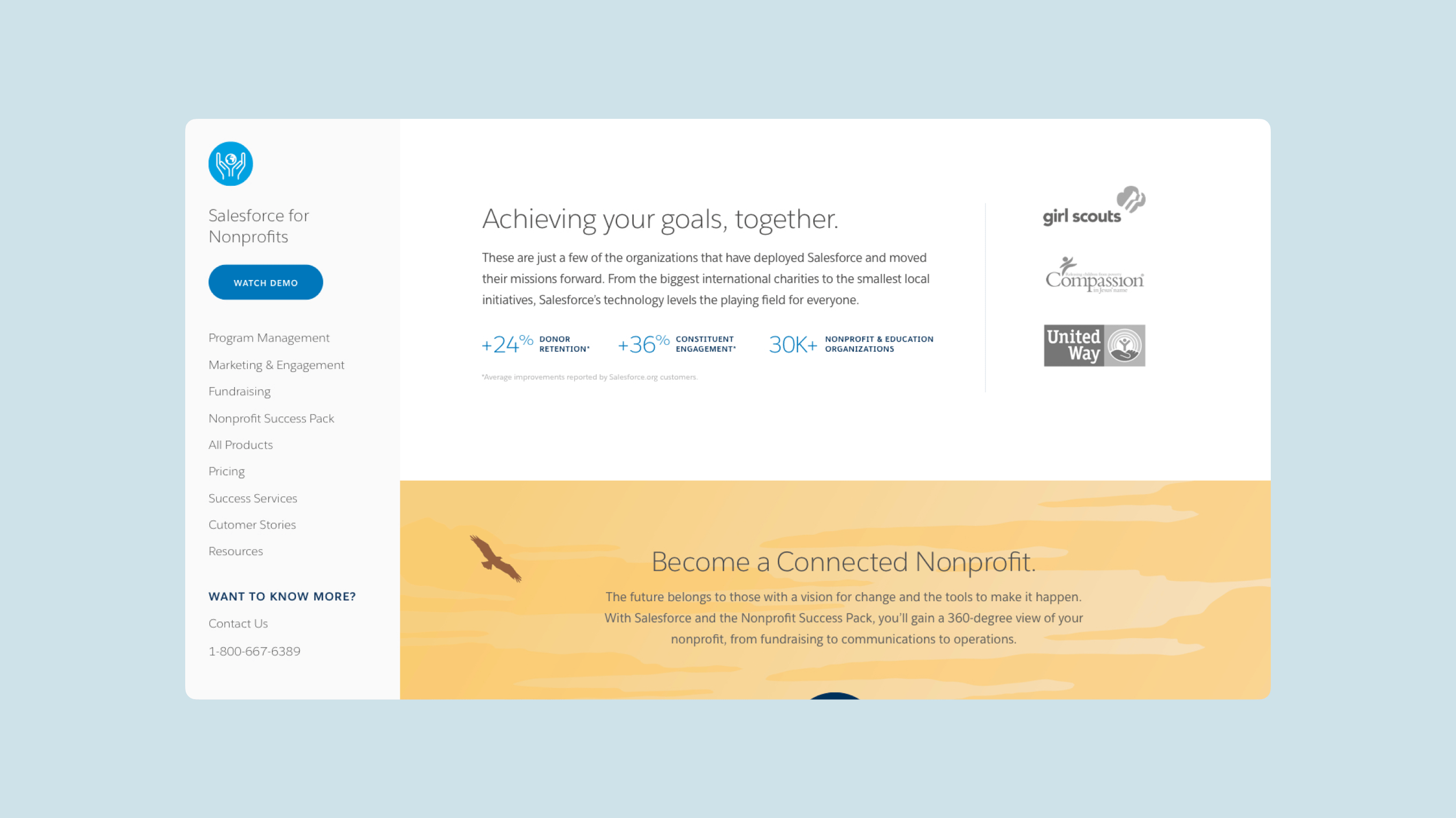Click the United Way logo icon

1123,345
